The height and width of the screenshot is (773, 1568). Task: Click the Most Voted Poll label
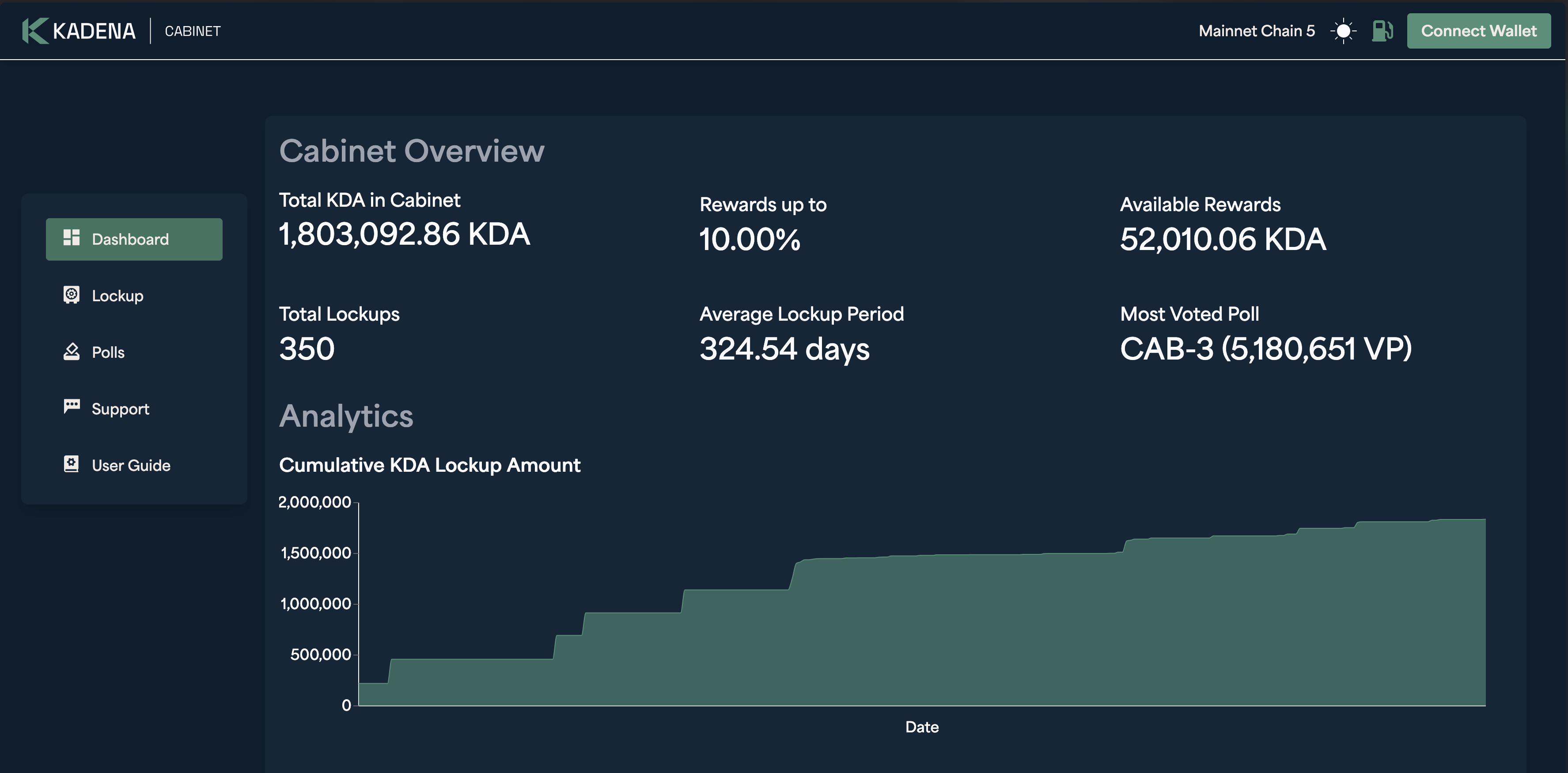click(1189, 314)
